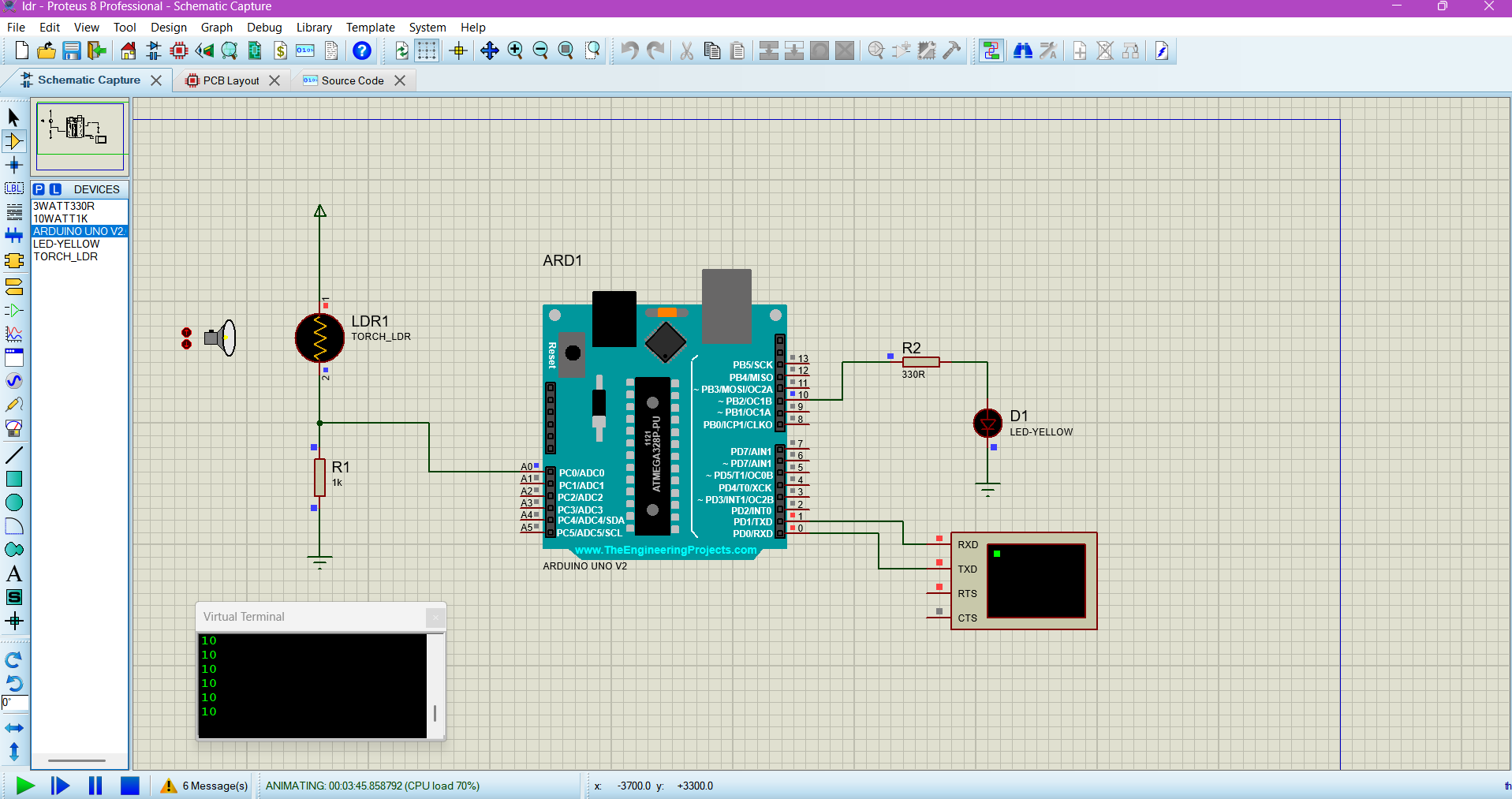Screen dimensions: 1512x799
Task: Open the 6 Message(s) log
Action: click(x=205, y=786)
